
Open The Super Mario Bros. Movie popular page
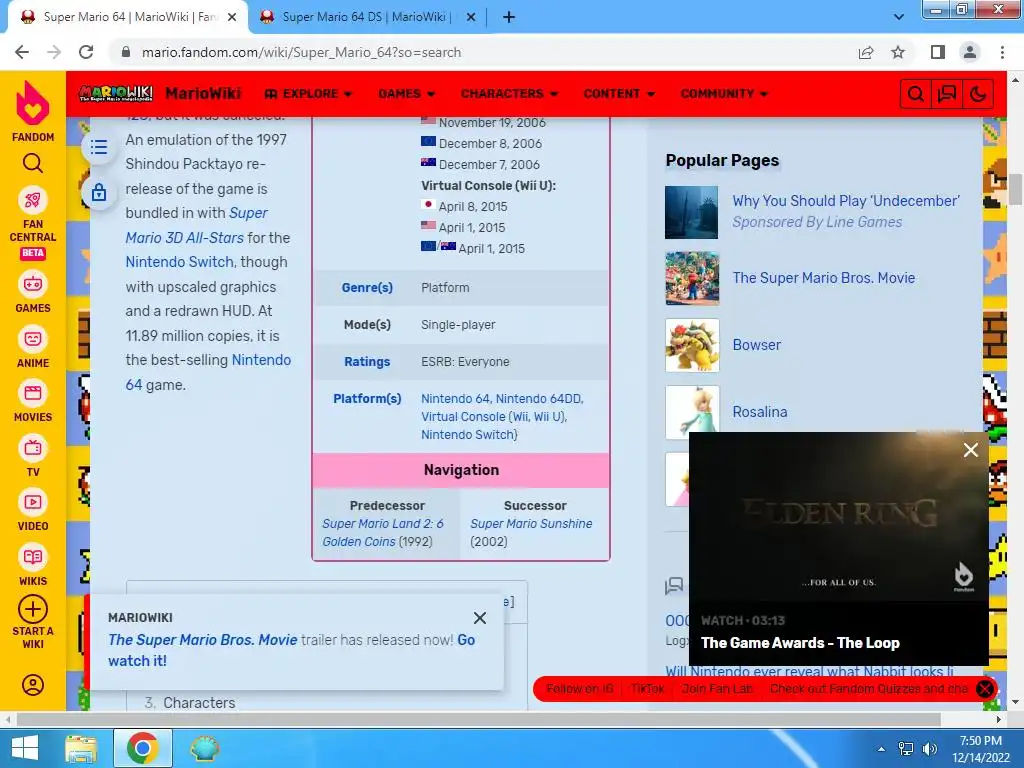(x=824, y=278)
